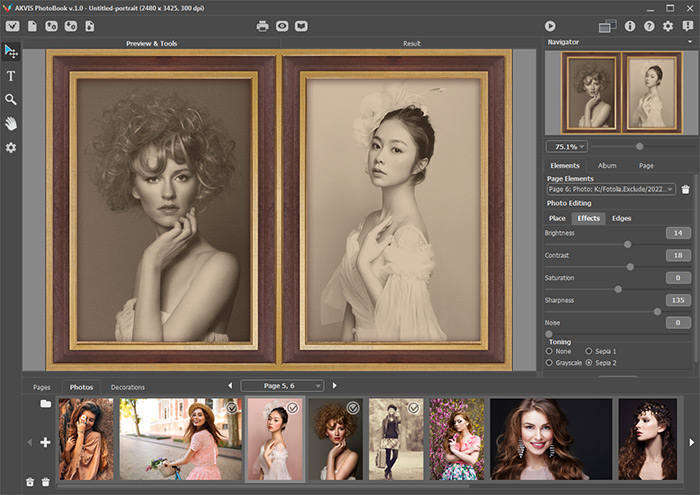Image resolution: width=700 pixels, height=495 pixels.
Task: Open program info icon
Action: pyautogui.click(x=630, y=26)
